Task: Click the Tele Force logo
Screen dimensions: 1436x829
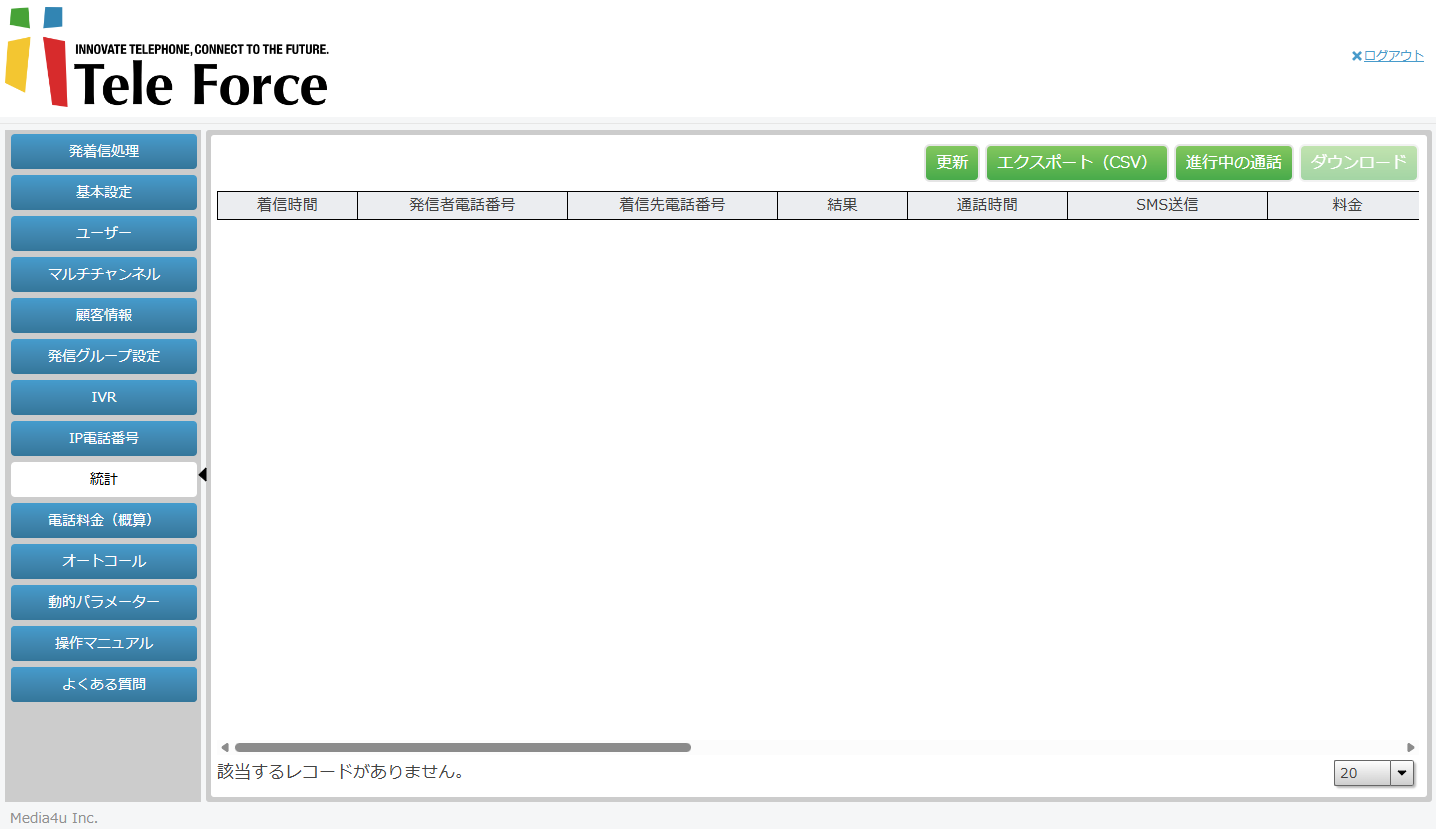Action: point(167,58)
